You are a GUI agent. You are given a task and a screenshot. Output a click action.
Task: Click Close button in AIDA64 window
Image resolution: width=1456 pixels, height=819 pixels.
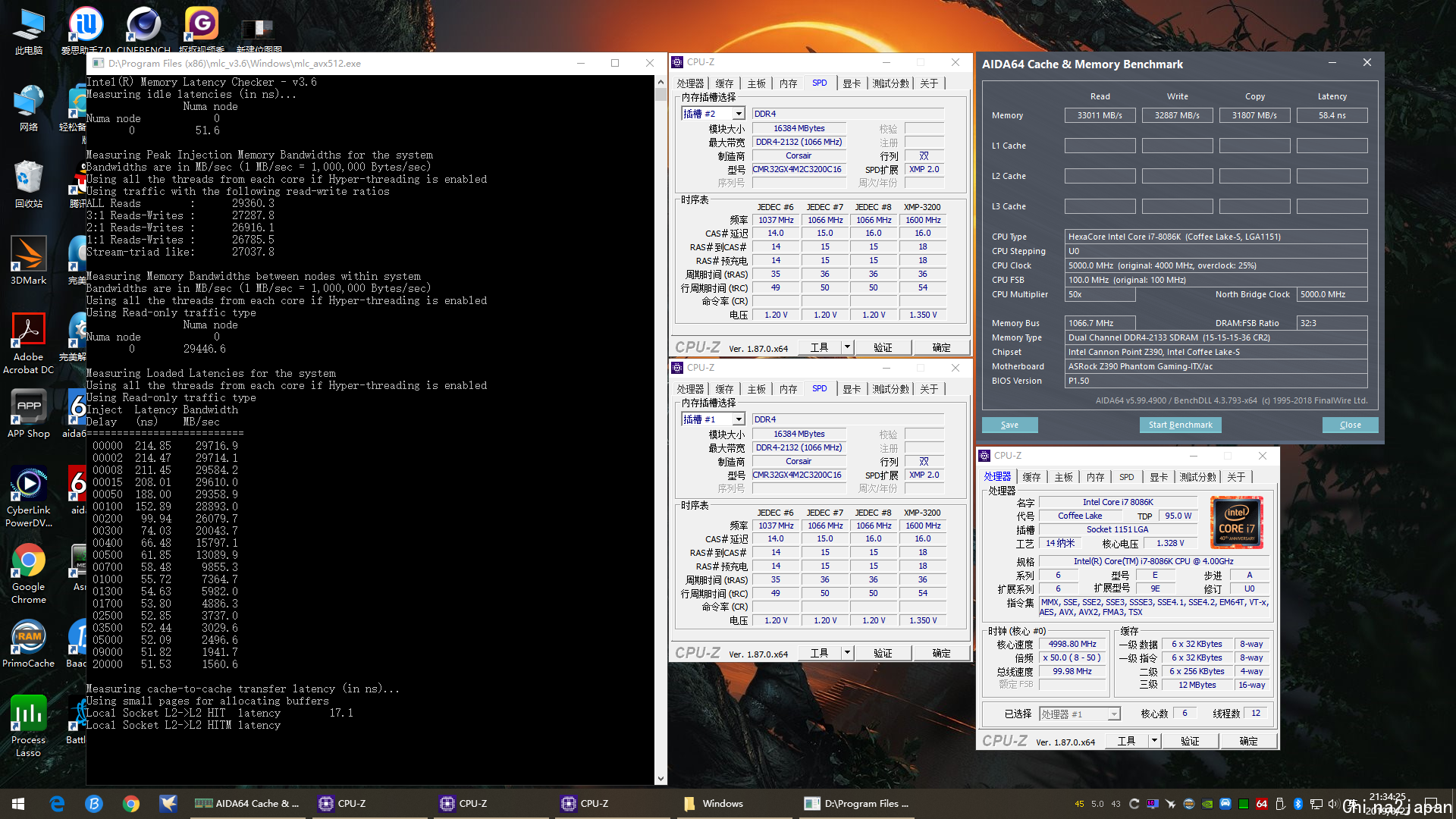1350,425
